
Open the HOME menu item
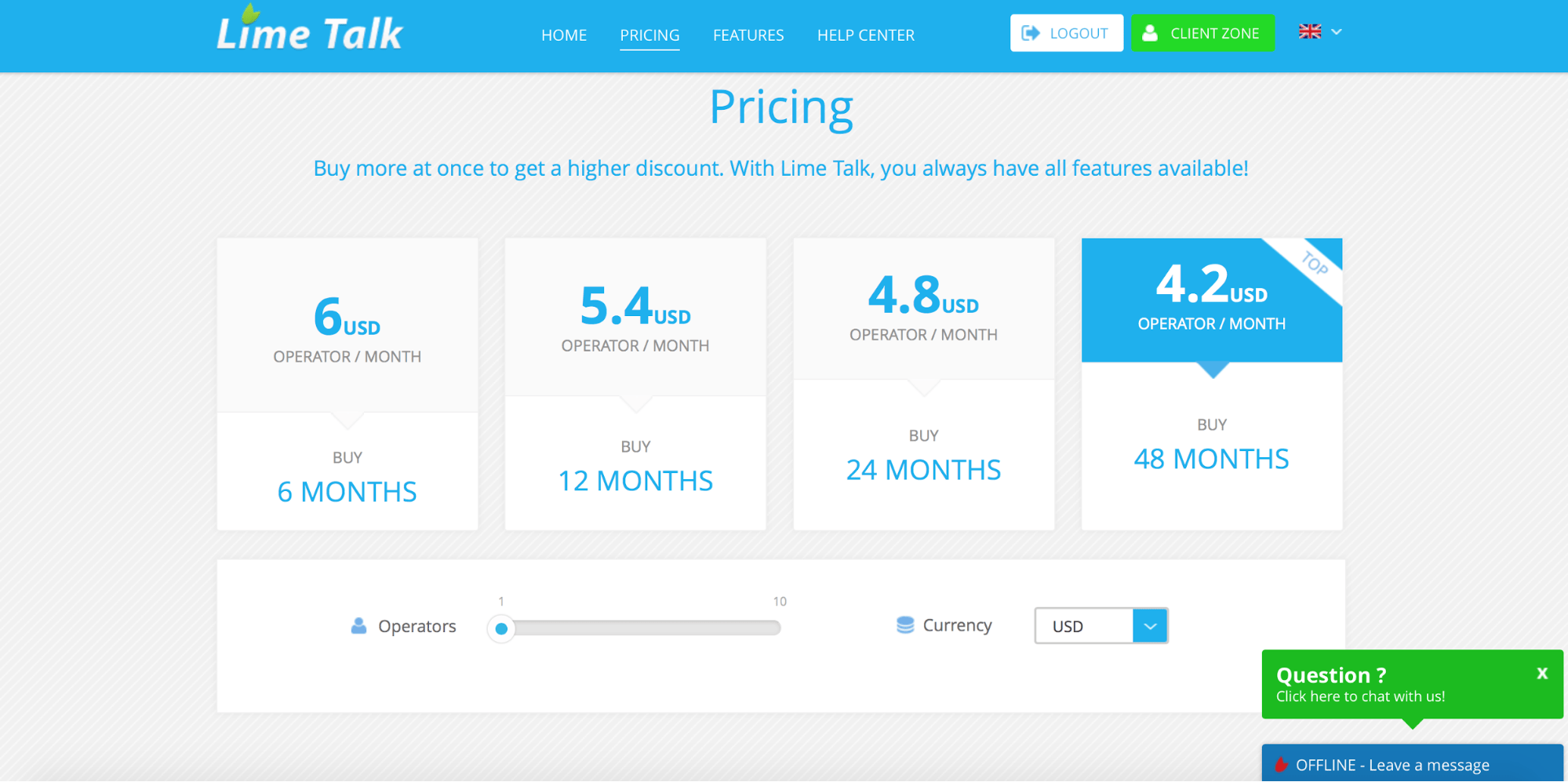point(564,35)
